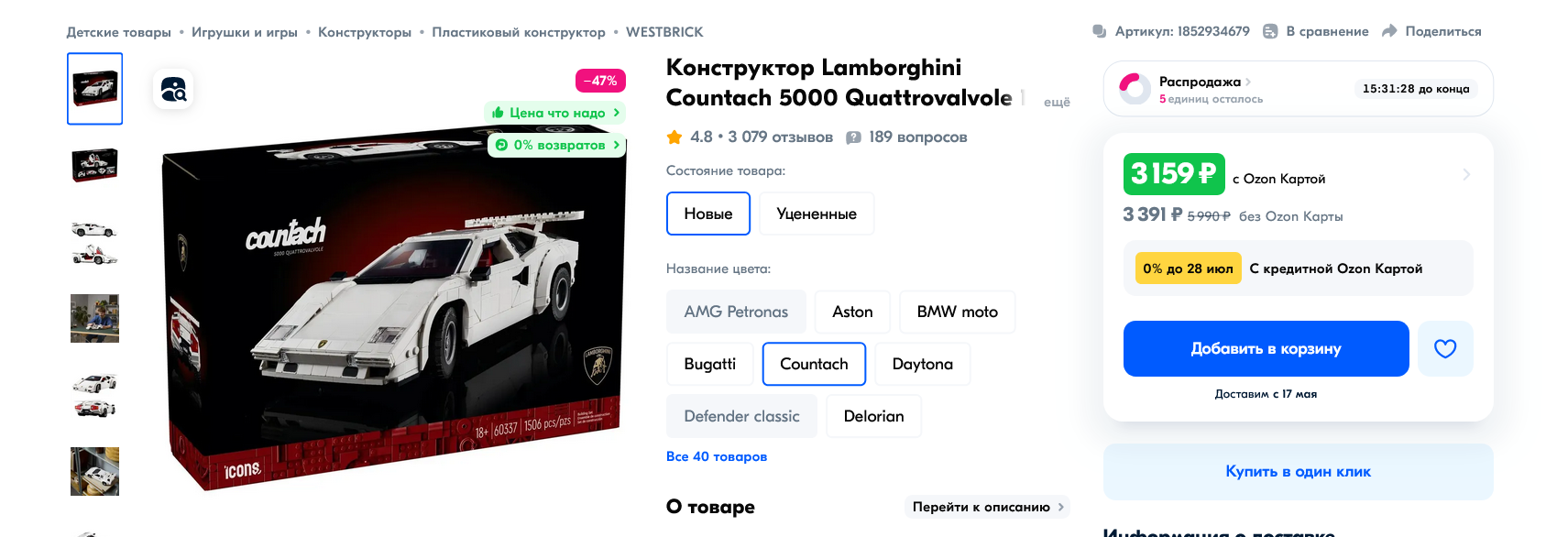
Task: Open the 189 вопросов chat icon
Action: 853,137
